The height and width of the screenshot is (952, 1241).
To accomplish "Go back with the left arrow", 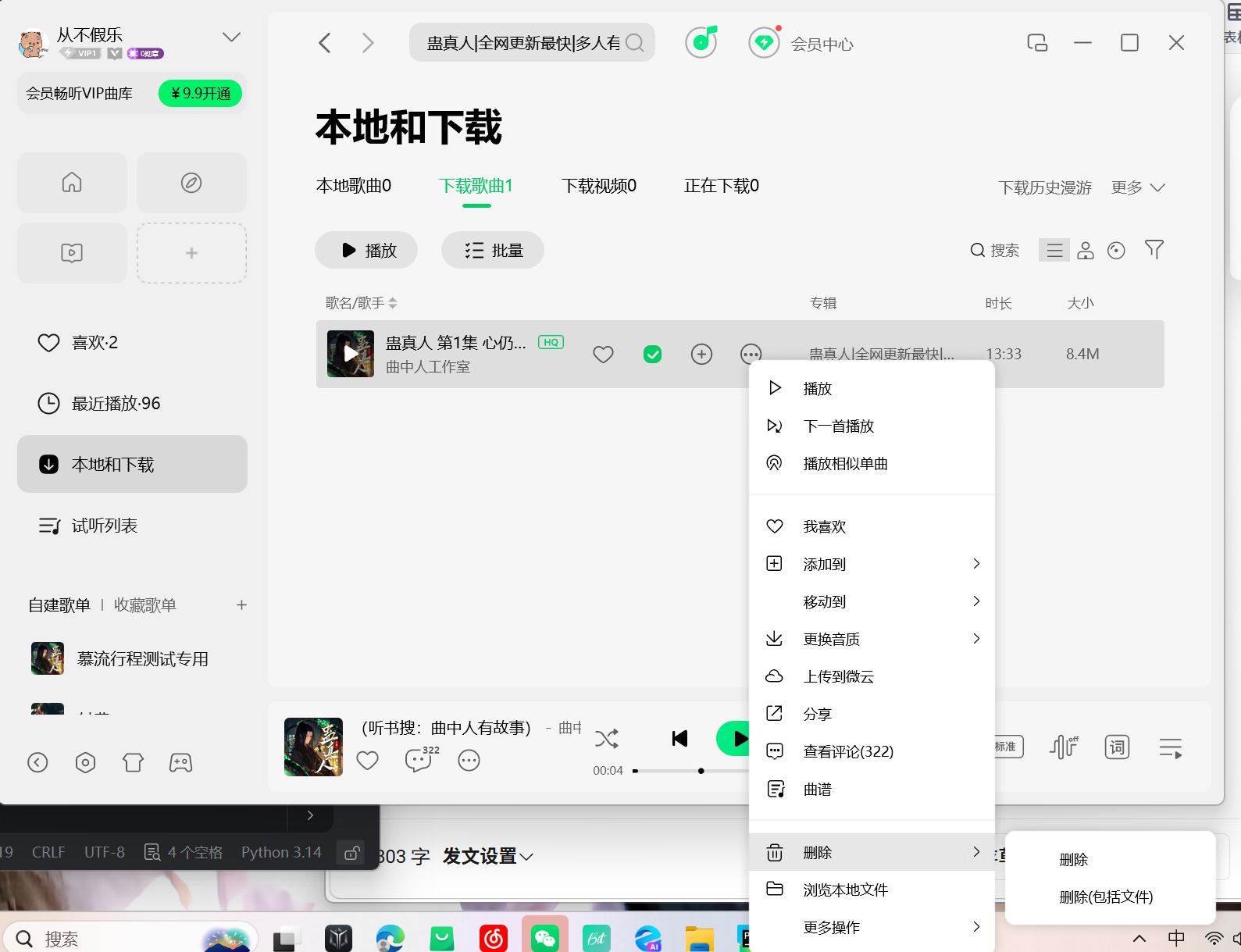I will pyautogui.click(x=325, y=43).
